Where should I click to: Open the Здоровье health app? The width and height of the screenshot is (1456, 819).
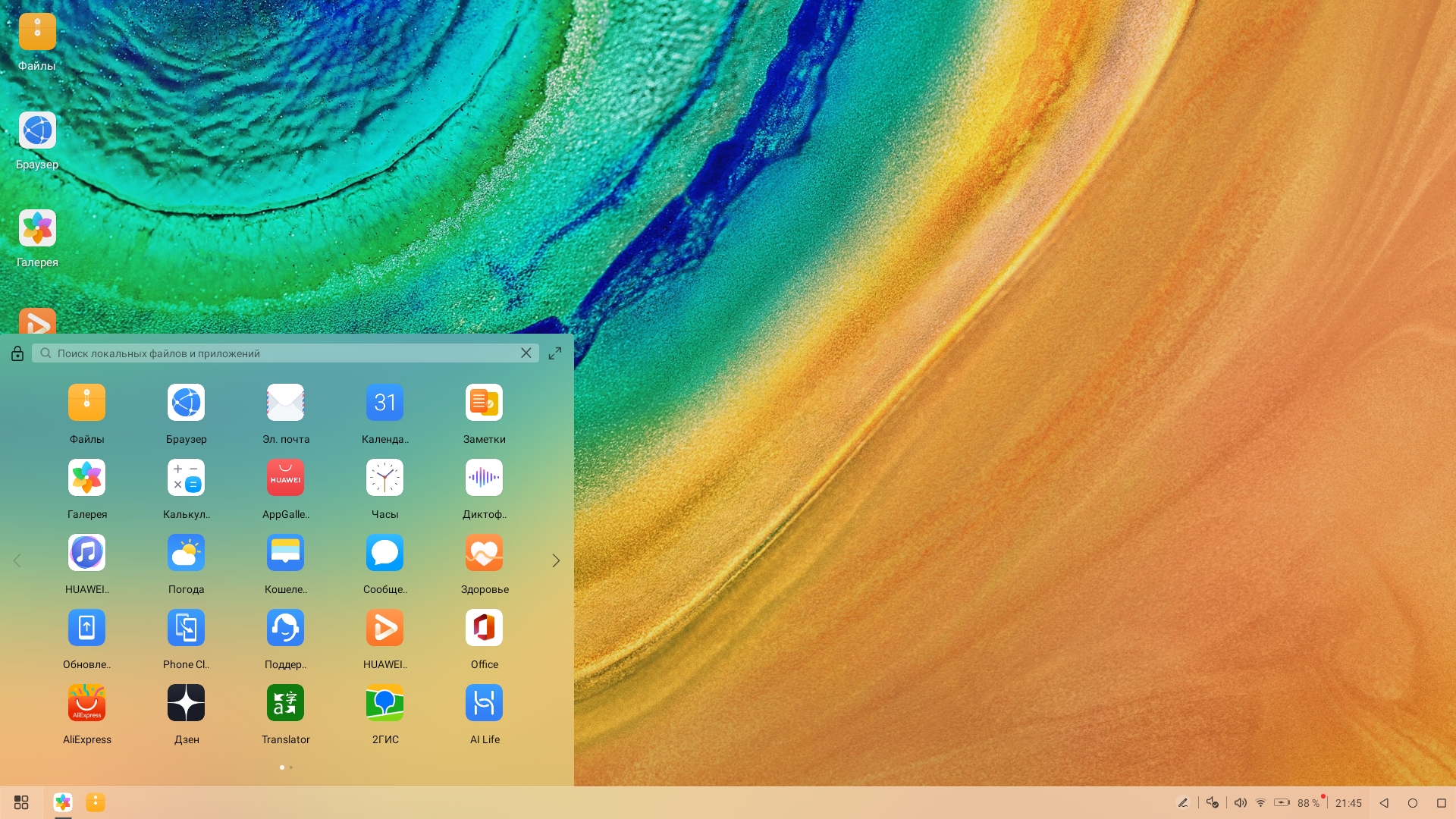[x=484, y=553]
